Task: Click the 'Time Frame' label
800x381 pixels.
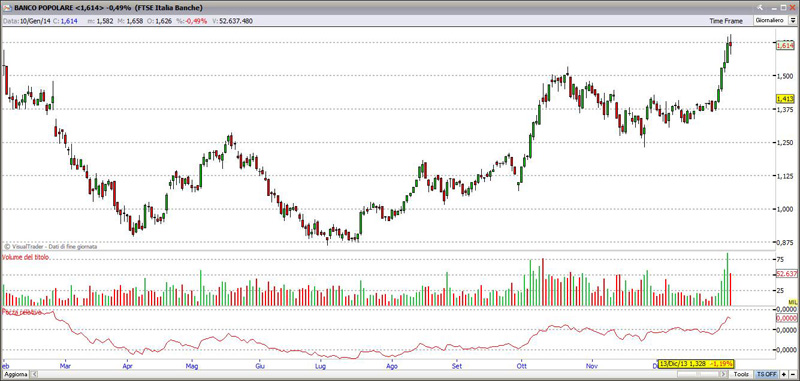Action: tap(726, 21)
